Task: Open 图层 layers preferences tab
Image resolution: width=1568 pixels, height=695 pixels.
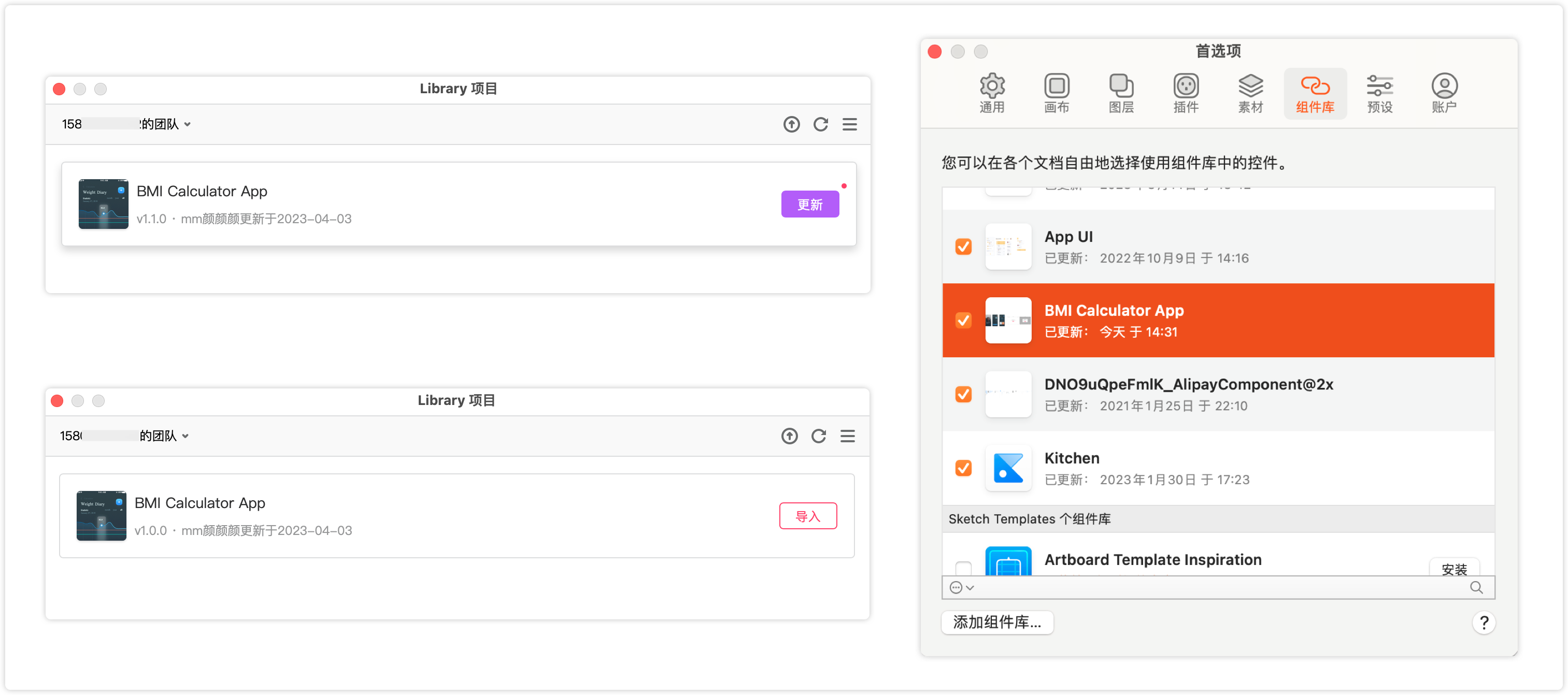Action: (1121, 93)
